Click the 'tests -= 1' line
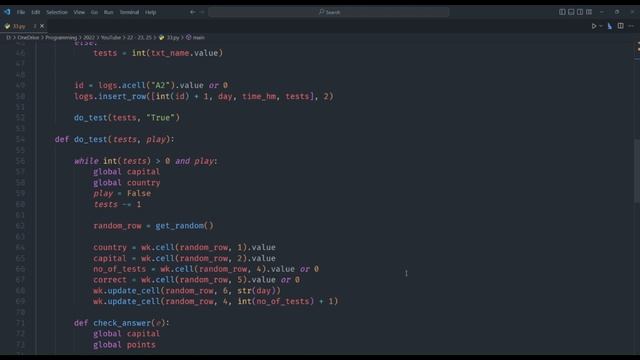This screenshot has width=640, height=360. [117, 204]
